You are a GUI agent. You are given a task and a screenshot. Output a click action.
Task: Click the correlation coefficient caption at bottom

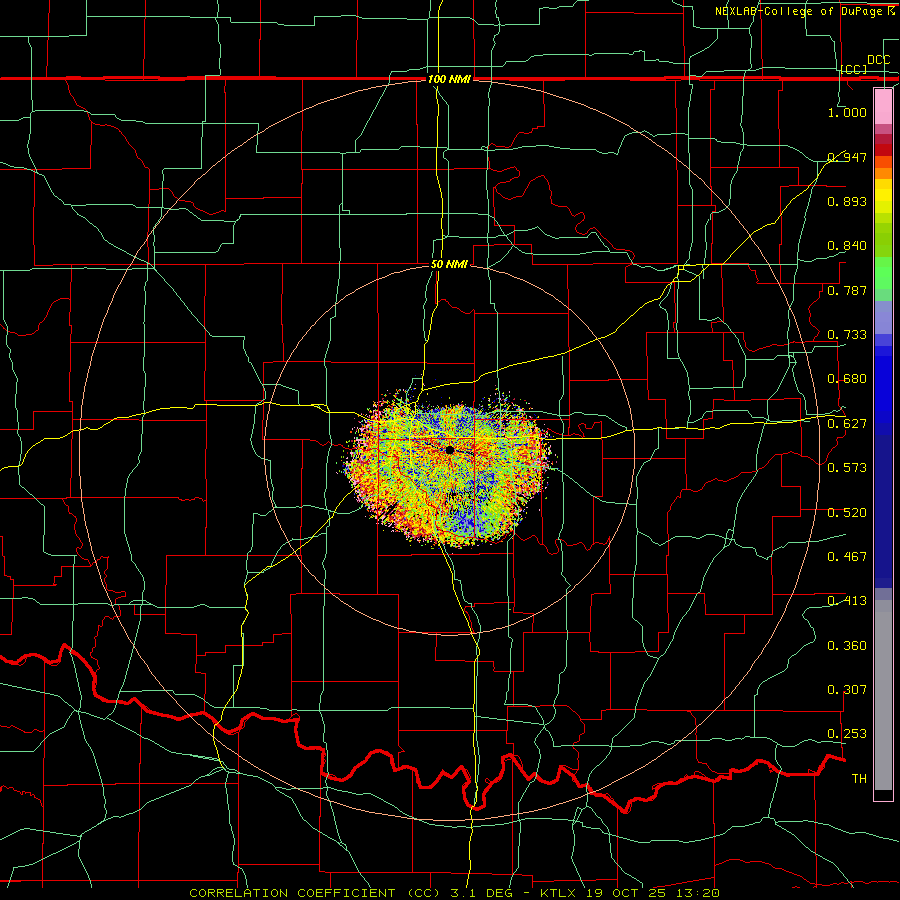coord(455,893)
